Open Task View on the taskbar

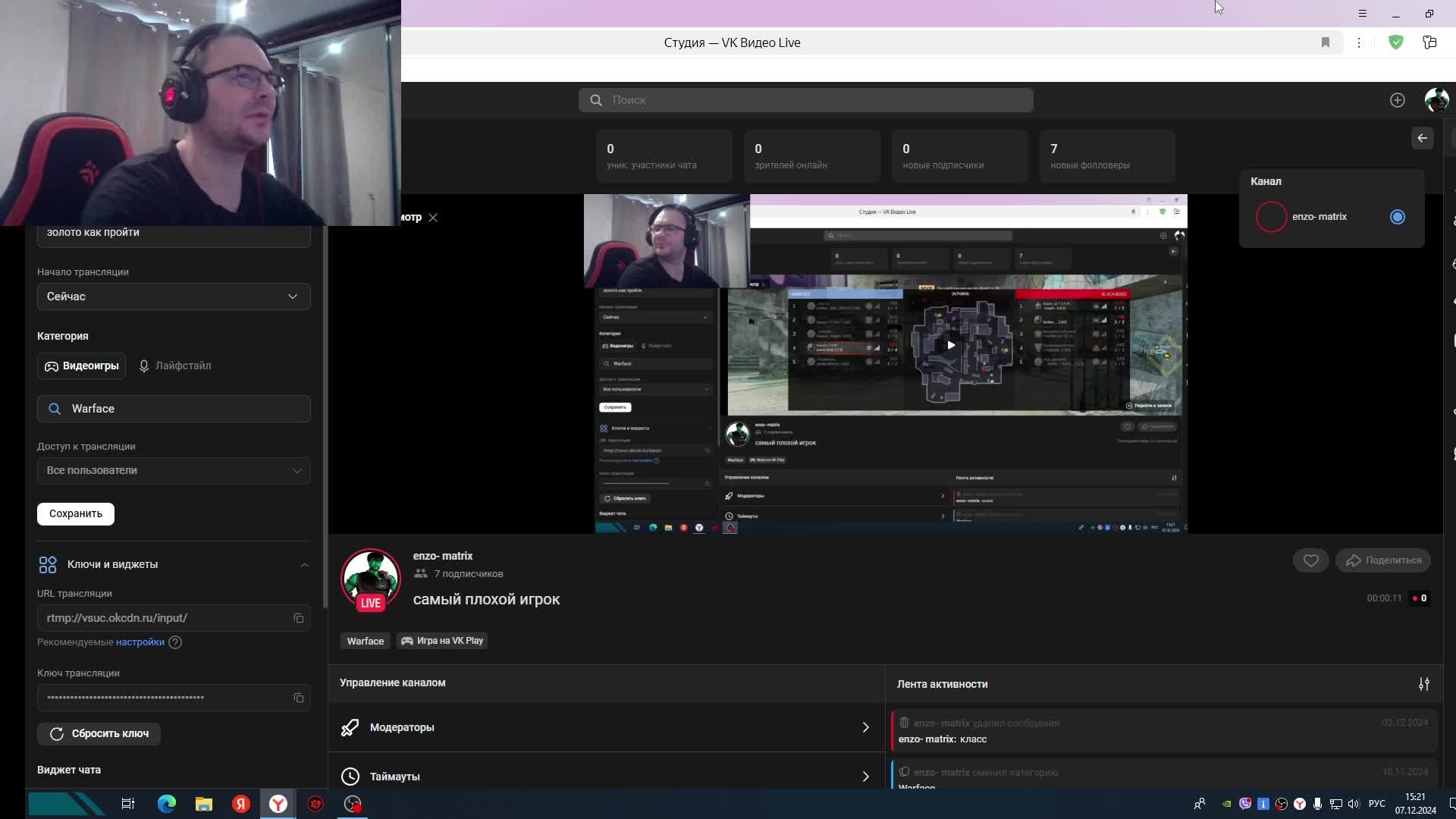(128, 804)
